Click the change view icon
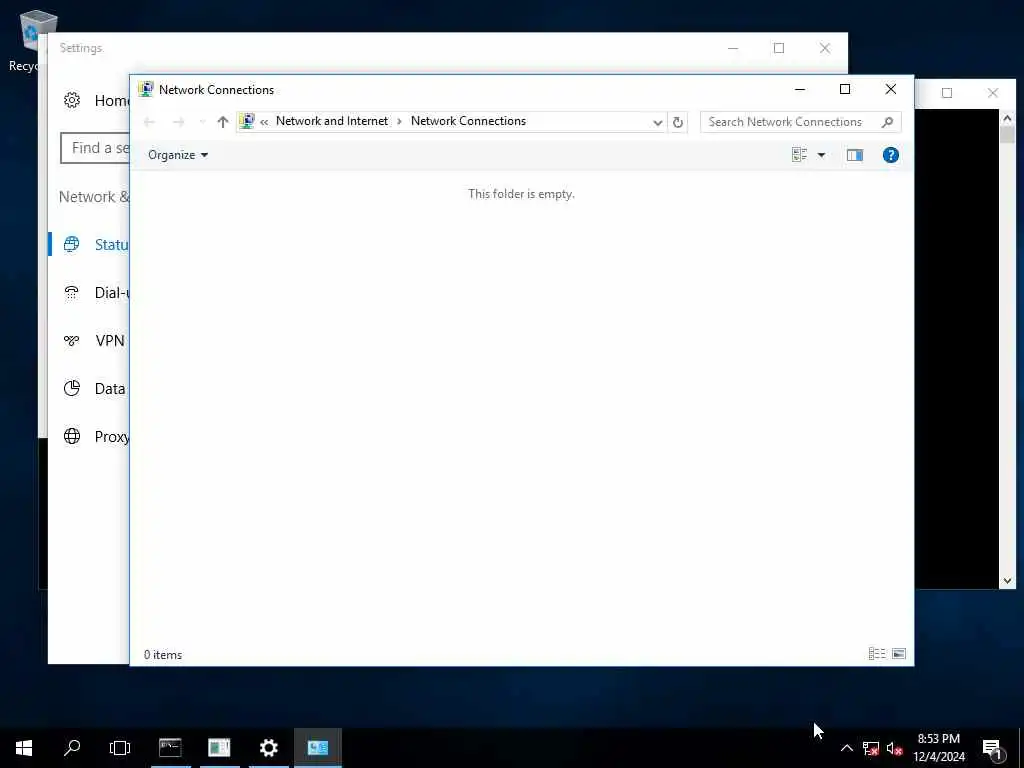 (799, 155)
